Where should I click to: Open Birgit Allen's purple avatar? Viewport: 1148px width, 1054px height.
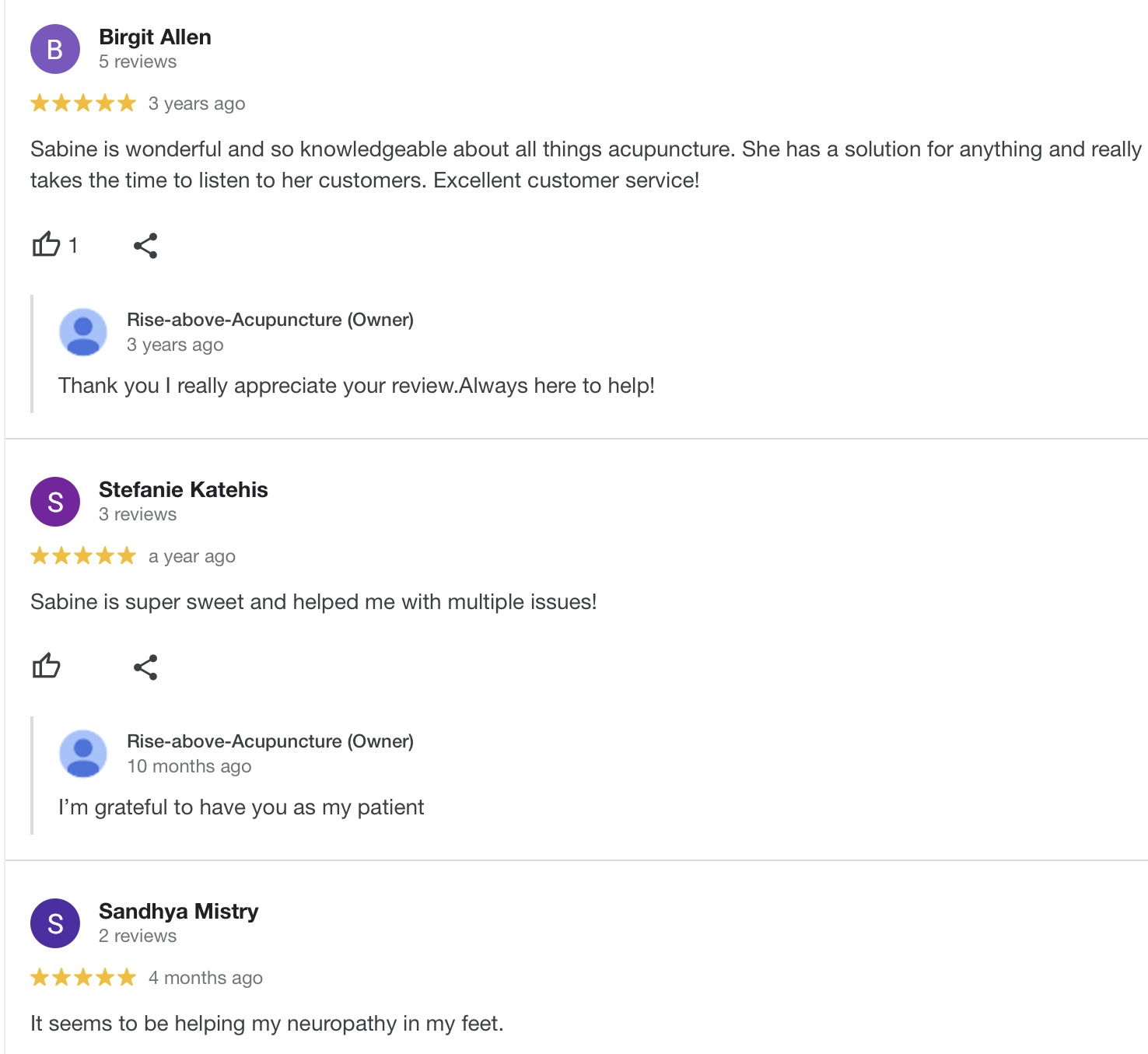pos(55,49)
